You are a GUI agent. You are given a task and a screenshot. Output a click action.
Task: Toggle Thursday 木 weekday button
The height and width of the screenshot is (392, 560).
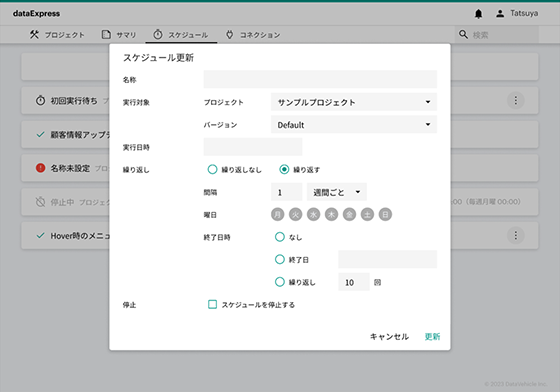click(331, 214)
